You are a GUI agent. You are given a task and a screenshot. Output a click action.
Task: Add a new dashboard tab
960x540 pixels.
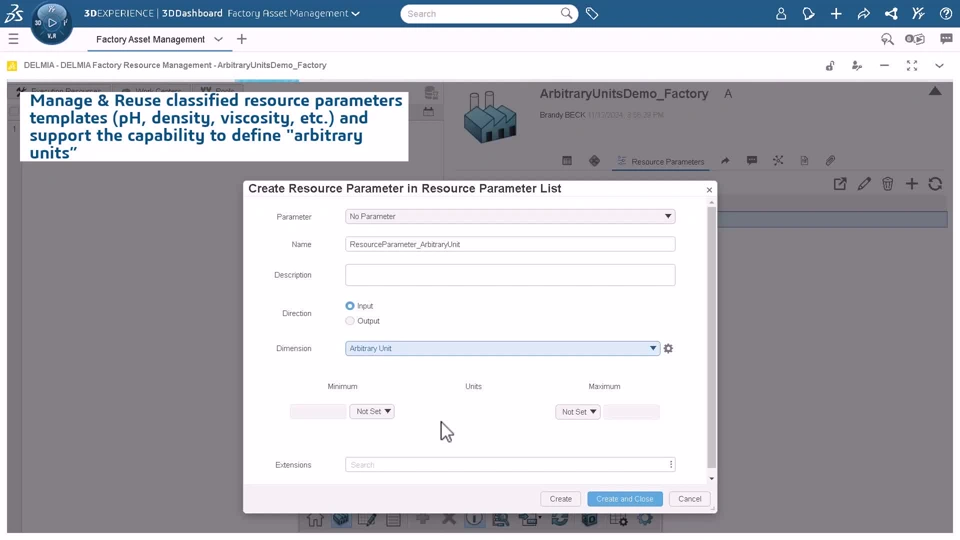point(242,39)
